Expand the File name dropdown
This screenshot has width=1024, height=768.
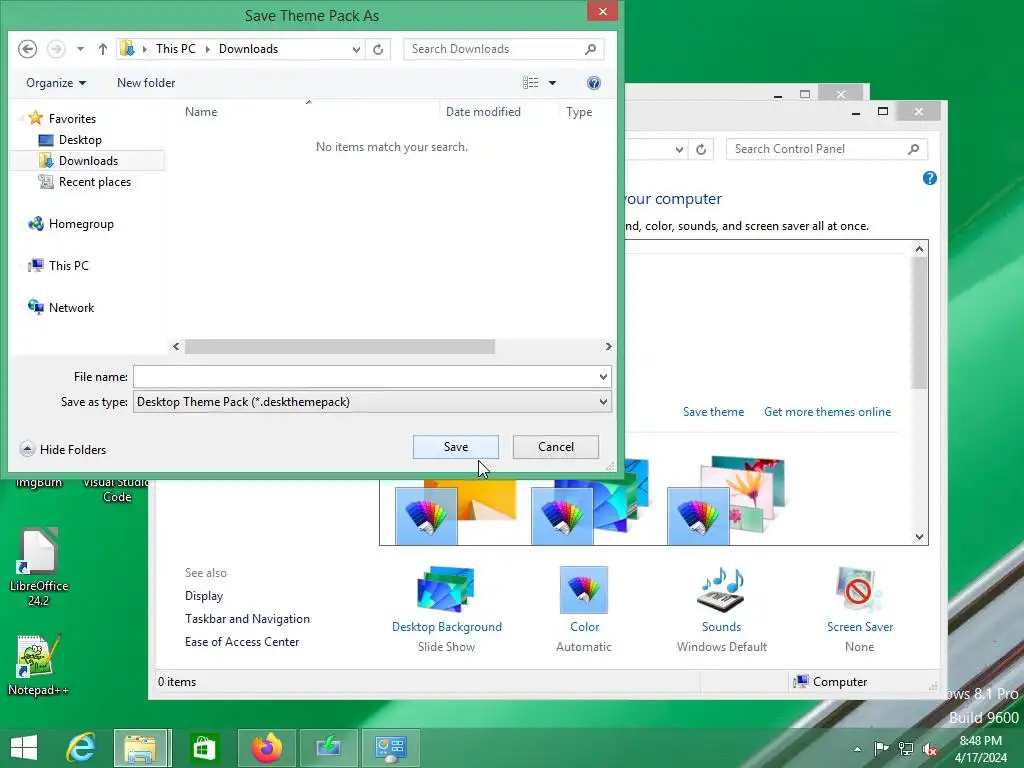603,377
